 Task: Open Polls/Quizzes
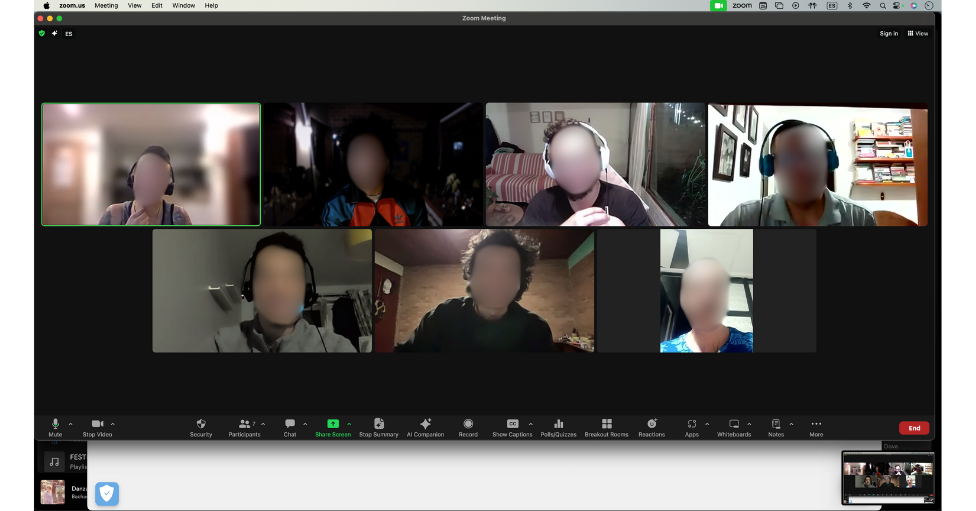coord(558,428)
